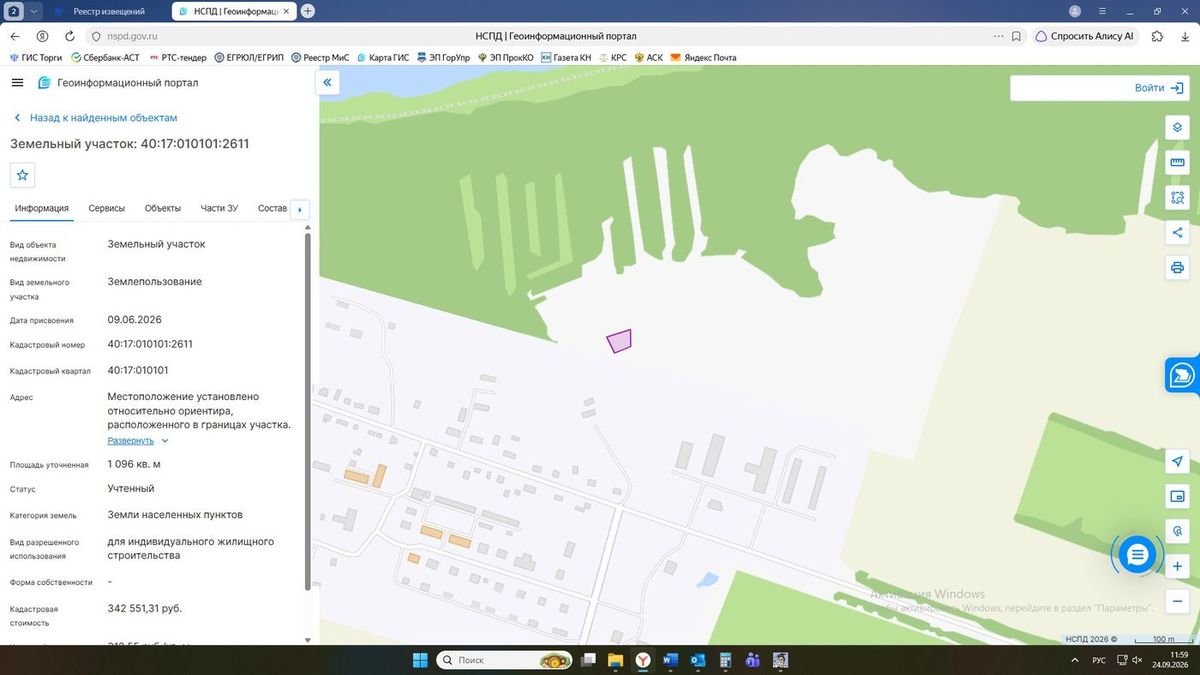Open the map layers panel icon

1177,128
